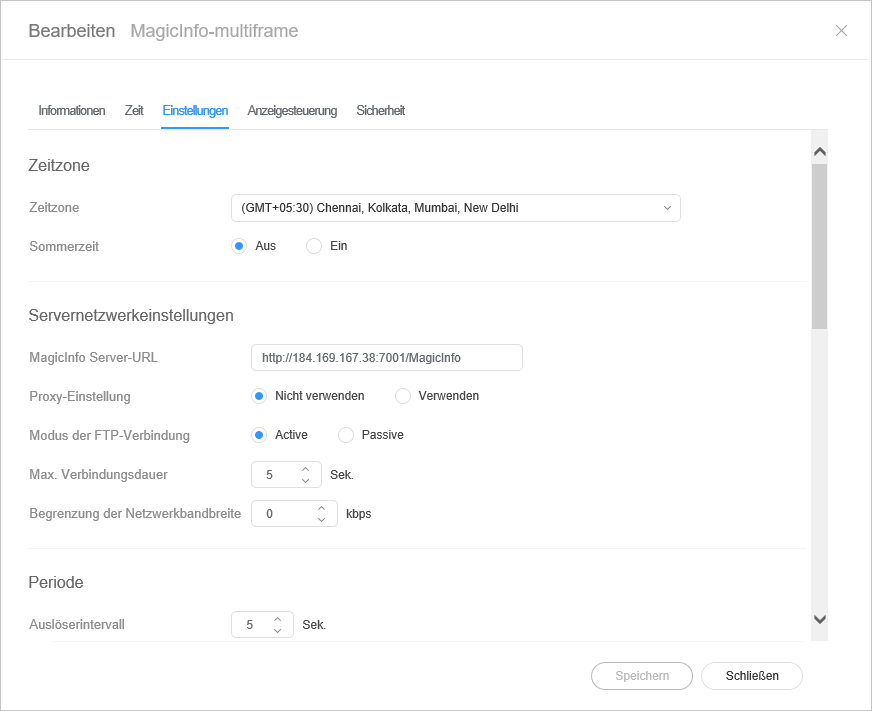Viewport: 872px width, 711px height.
Task: Switch to the Anzeigesteuerung tab
Action: click(x=292, y=111)
